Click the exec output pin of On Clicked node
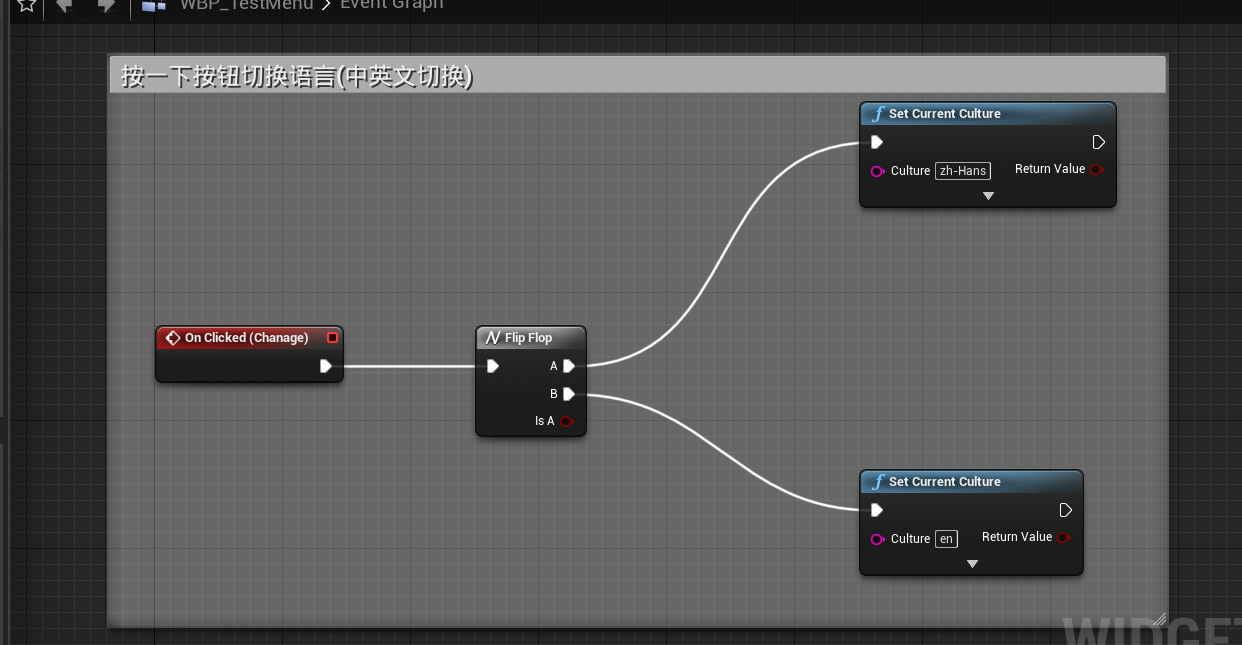The width and height of the screenshot is (1242, 645). [326, 366]
